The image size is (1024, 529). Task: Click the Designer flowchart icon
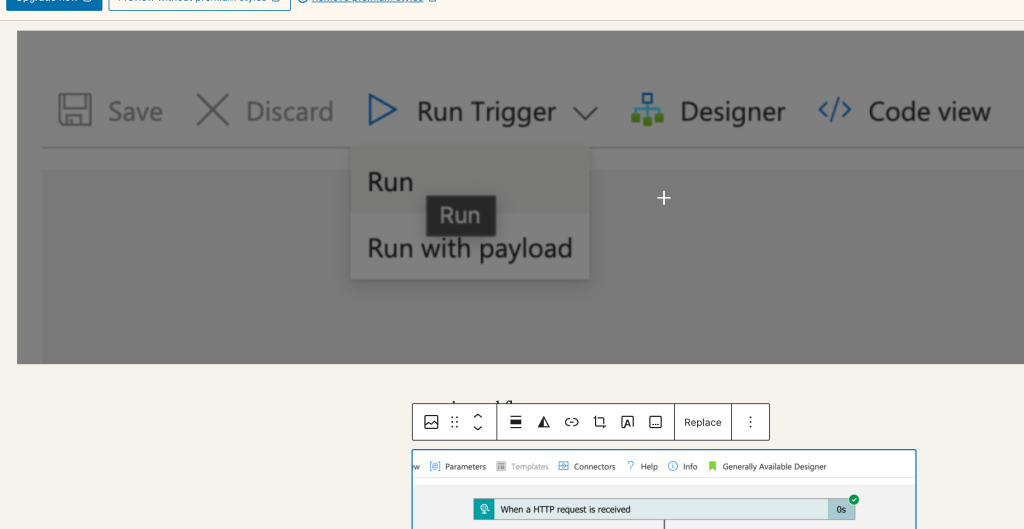[x=647, y=109]
